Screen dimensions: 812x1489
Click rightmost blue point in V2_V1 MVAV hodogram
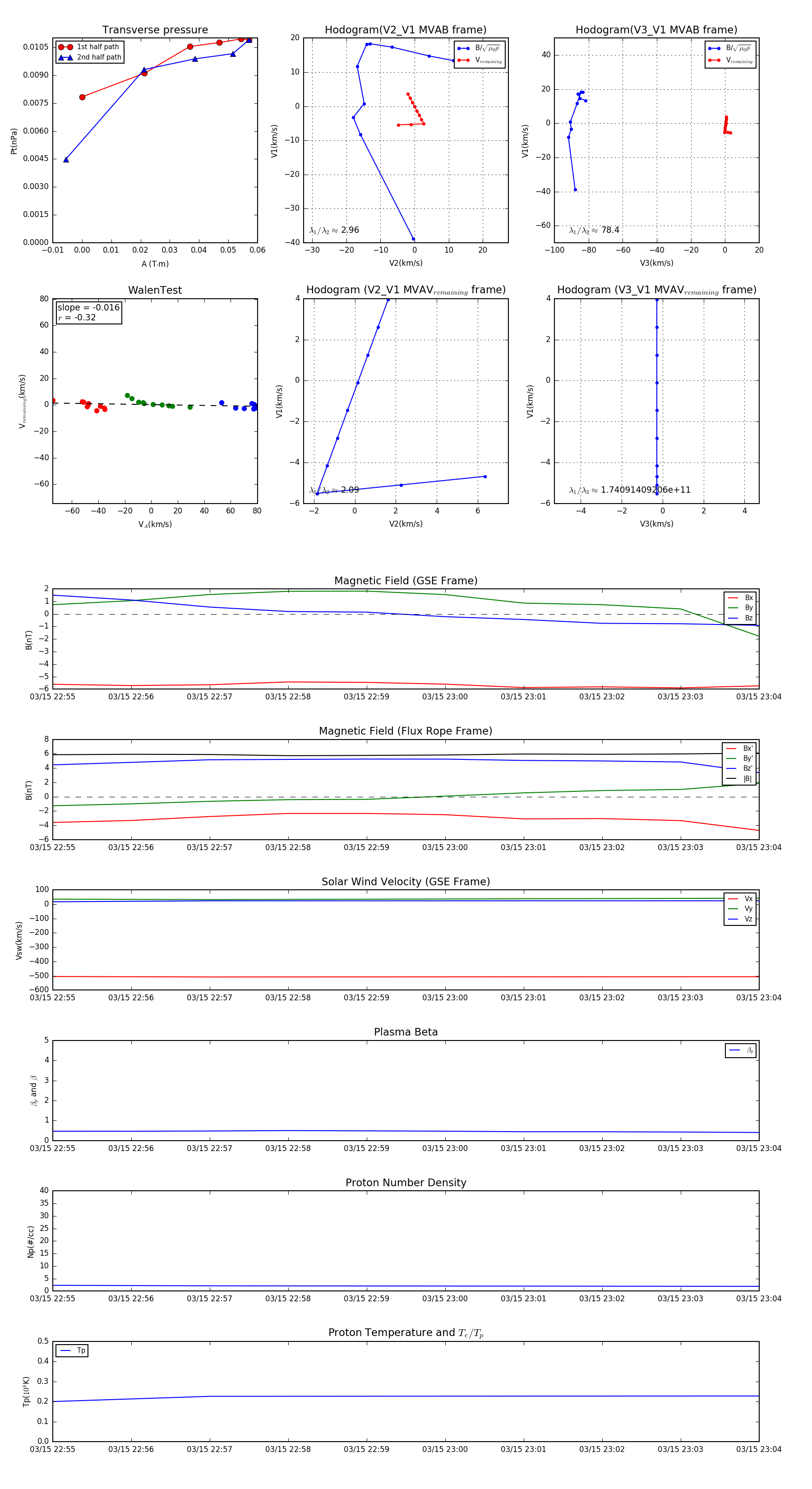click(485, 476)
